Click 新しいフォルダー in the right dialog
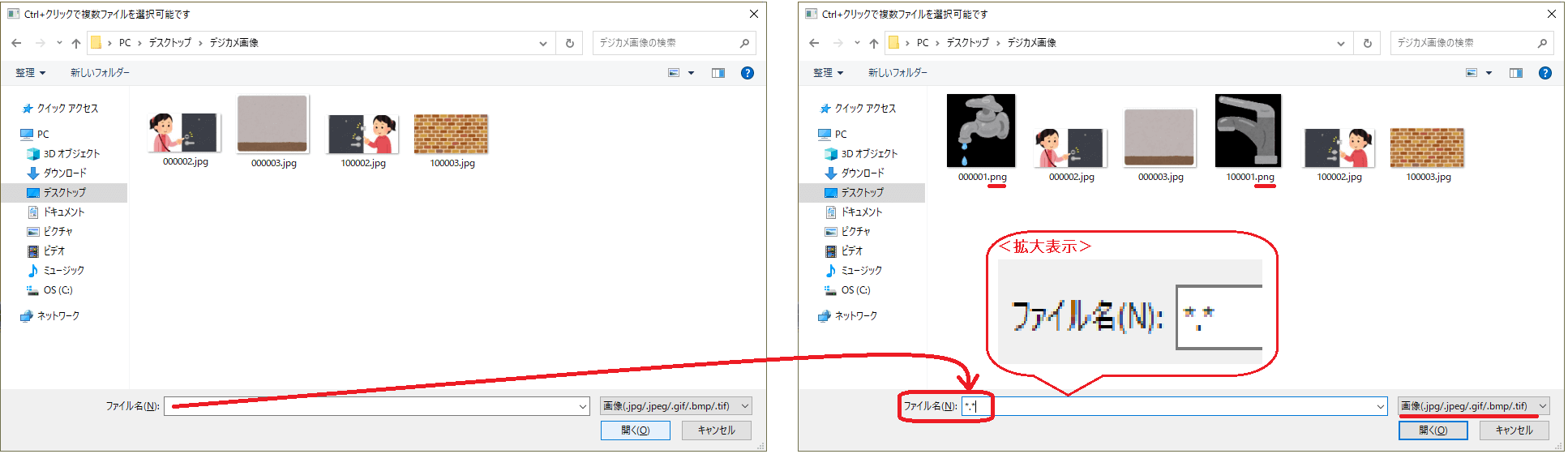This screenshot has width=1568, height=454. click(898, 73)
